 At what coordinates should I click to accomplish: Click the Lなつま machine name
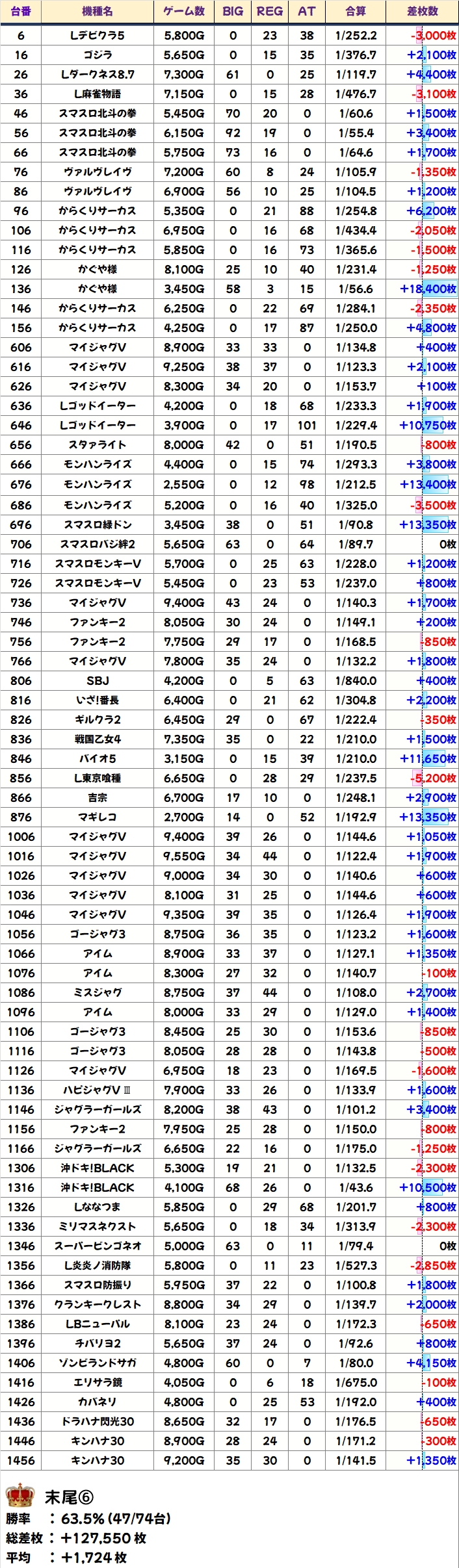pos(98,1207)
